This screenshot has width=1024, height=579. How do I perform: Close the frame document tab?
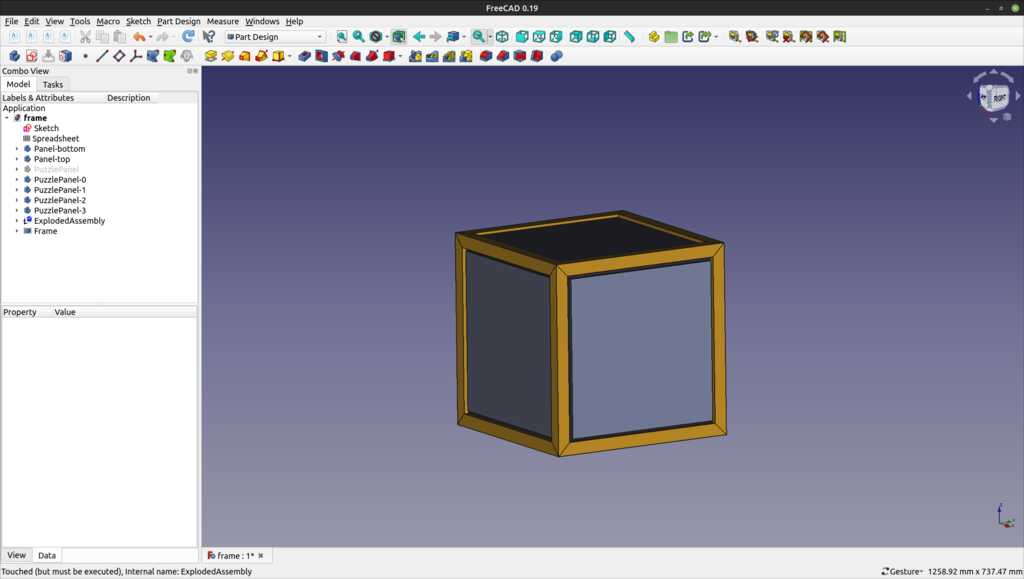tap(261, 556)
